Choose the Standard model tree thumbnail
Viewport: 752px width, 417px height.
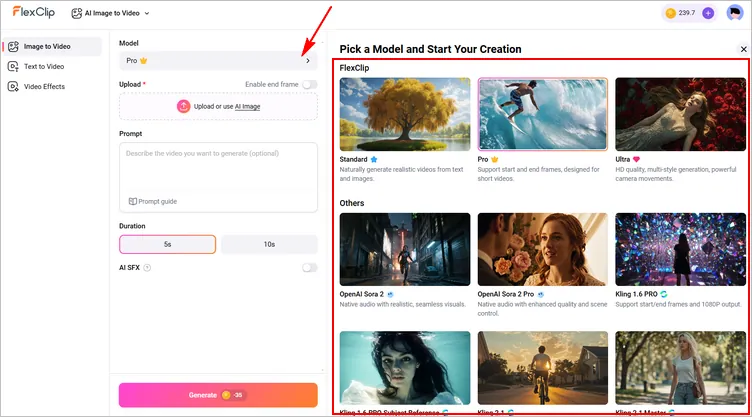pos(405,114)
